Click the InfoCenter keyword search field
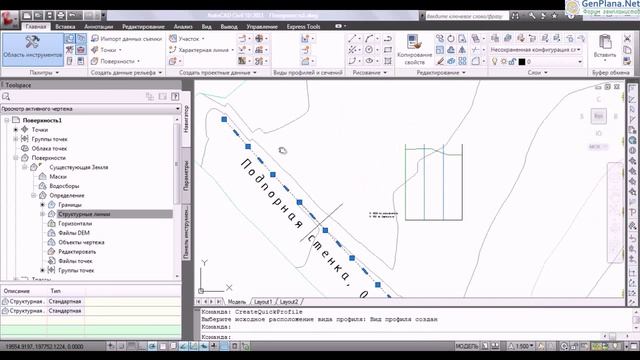Image resolution: width=640 pixels, height=360 pixels. [466, 16]
